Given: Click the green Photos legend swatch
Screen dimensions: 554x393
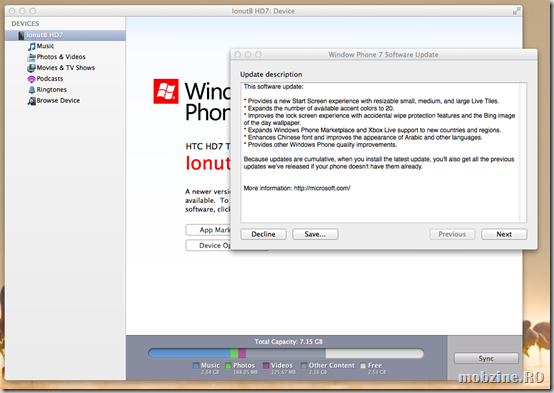Looking at the screenshot, I should (228, 366).
